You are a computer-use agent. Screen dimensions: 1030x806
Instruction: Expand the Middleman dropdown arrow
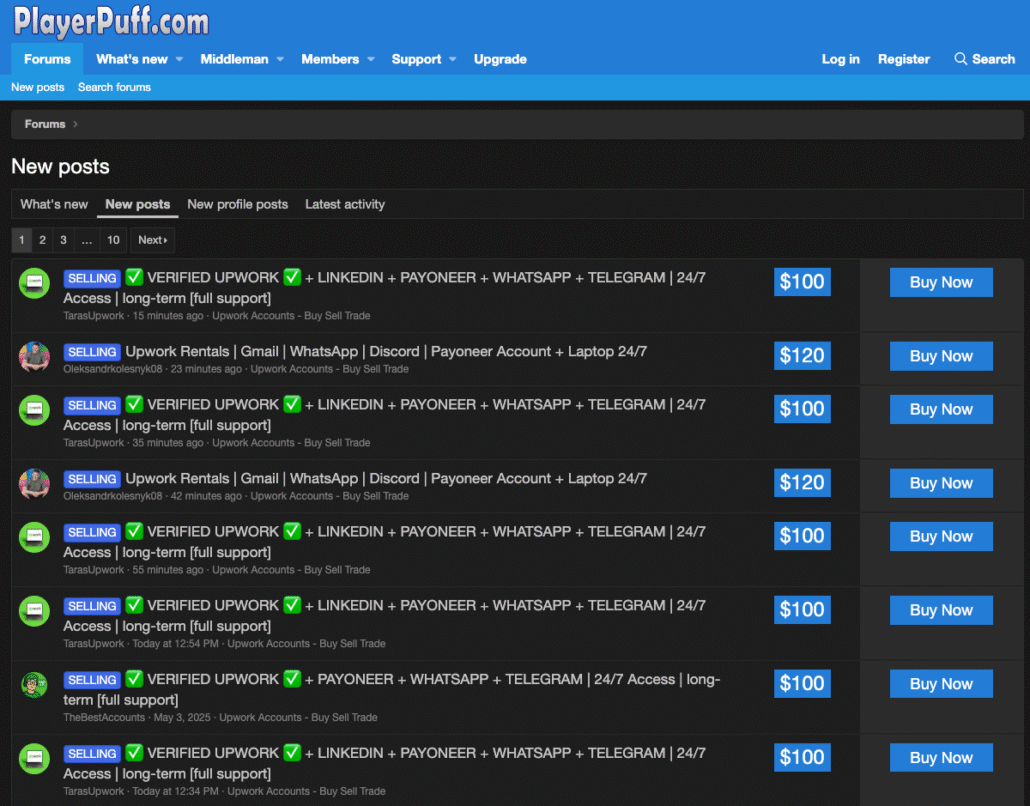coord(280,59)
